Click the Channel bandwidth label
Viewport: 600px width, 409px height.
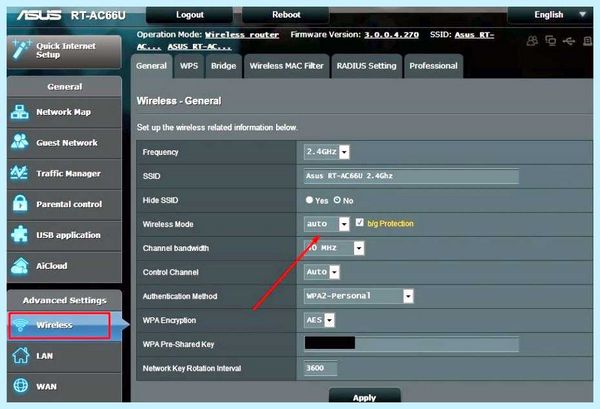(x=176, y=248)
